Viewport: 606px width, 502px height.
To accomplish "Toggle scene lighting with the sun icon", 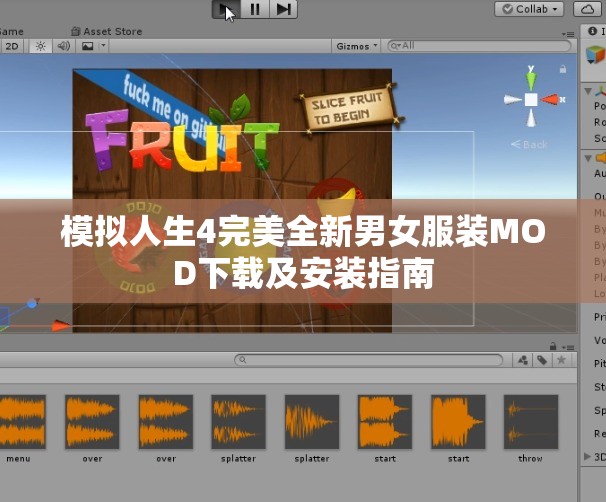I will tap(40, 46).
